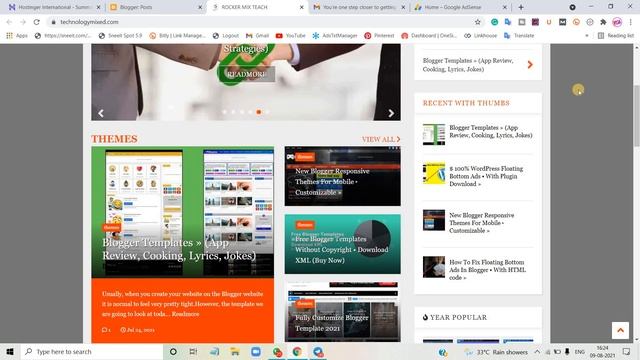Open the AdsTxtManager bookmark
Viewport: 640px width, 360px height.
point(335,36)
